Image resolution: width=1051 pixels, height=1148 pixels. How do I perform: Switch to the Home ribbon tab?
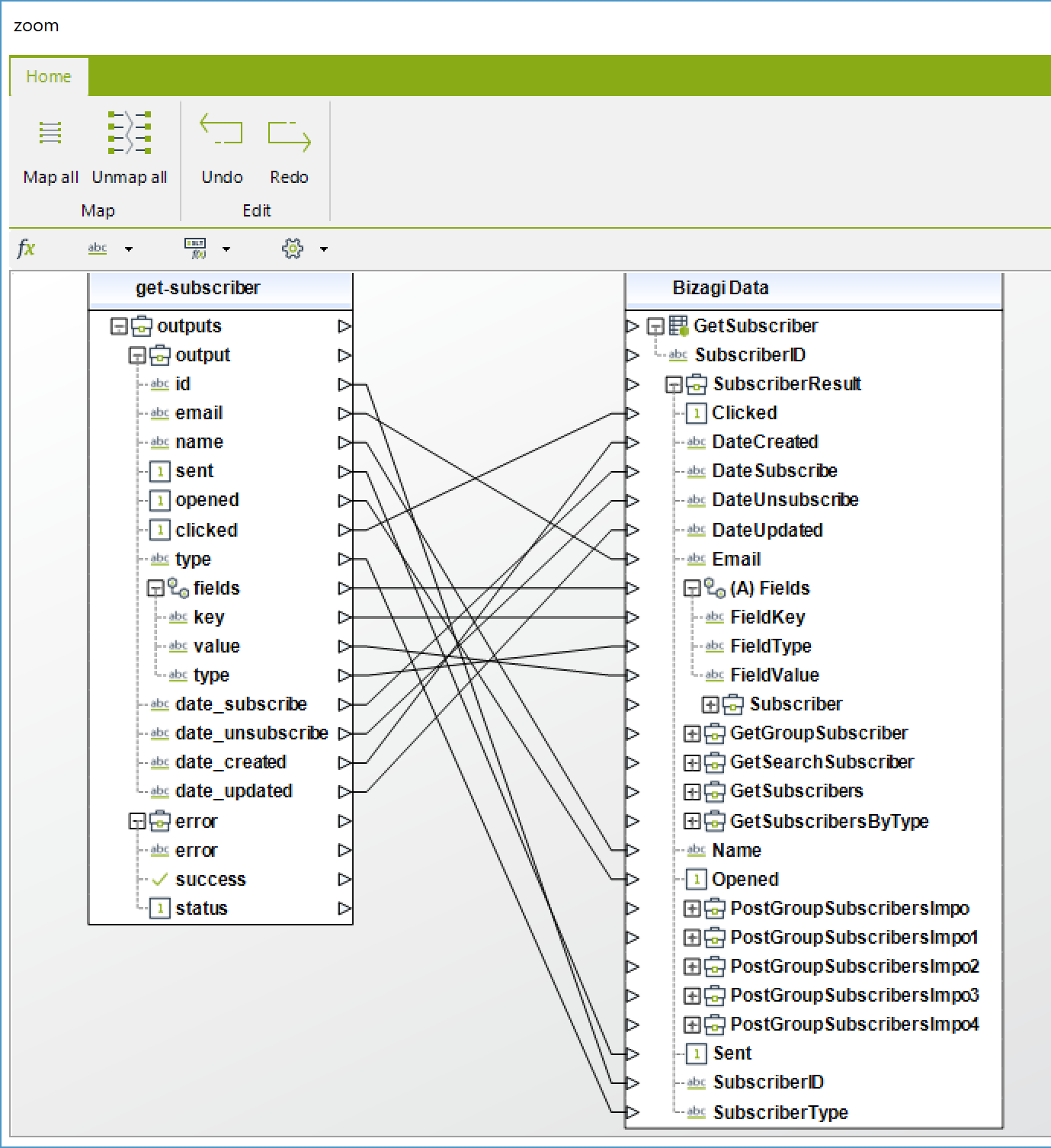[49, 76]
